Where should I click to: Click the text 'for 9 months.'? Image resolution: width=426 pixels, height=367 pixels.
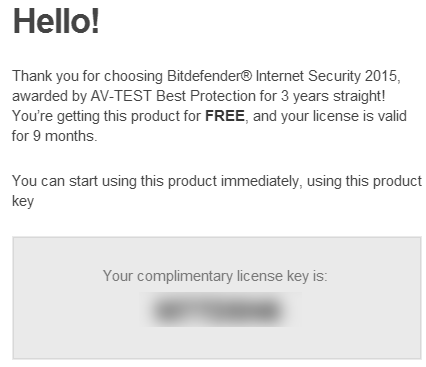[x=54, y=136]
